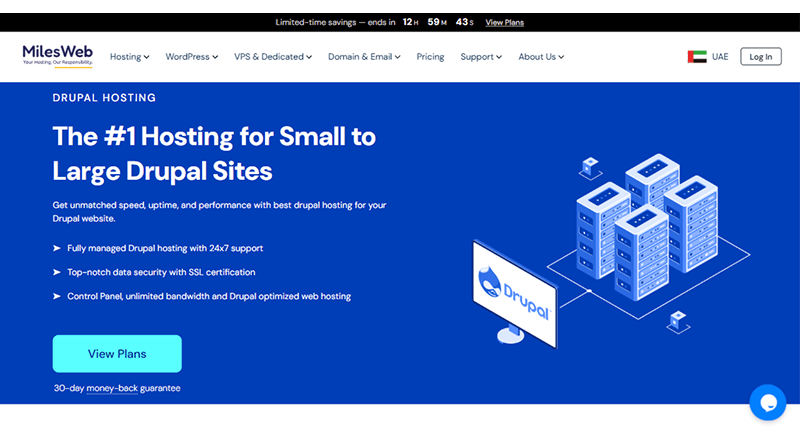Image resolution: width=800 pixels, height=445 pixels.
Task: Expand the About Us dropdown
Action: 541,57
